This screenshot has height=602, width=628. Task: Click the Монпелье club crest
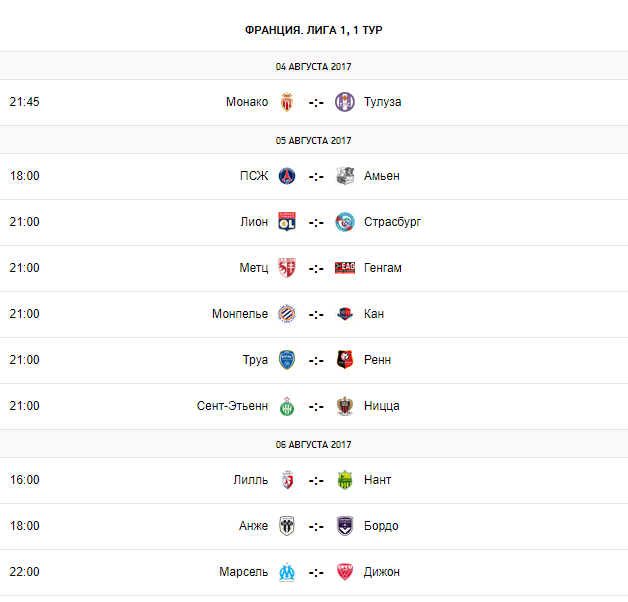pos(287,314)
